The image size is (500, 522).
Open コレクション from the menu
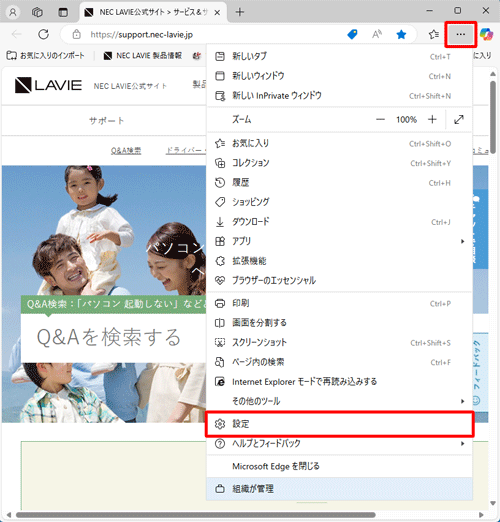pyautogui.click(x=339, y=163)
